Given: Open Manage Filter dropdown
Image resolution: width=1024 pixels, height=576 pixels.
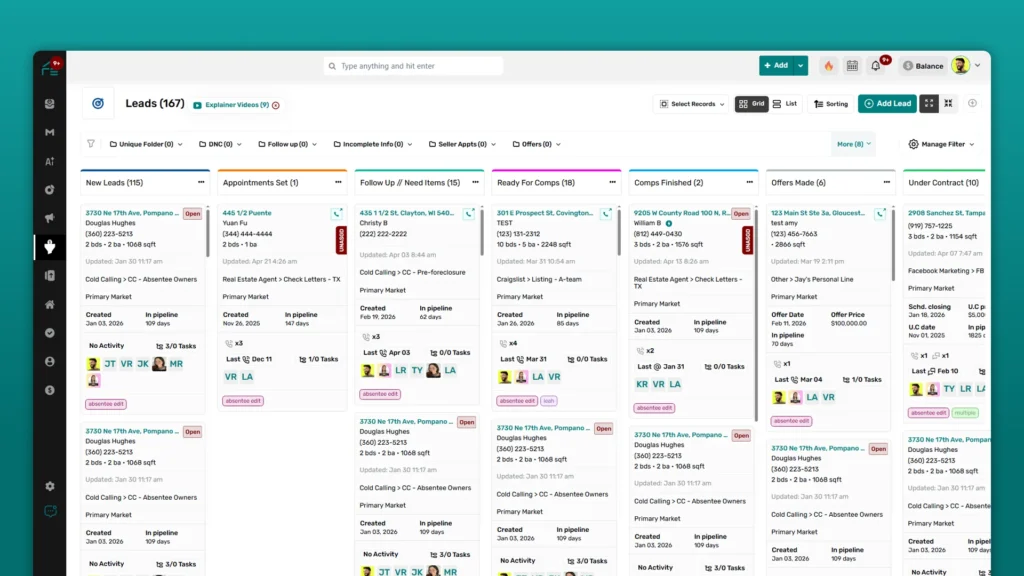Looking at the screenshot, I should [941, 144].
